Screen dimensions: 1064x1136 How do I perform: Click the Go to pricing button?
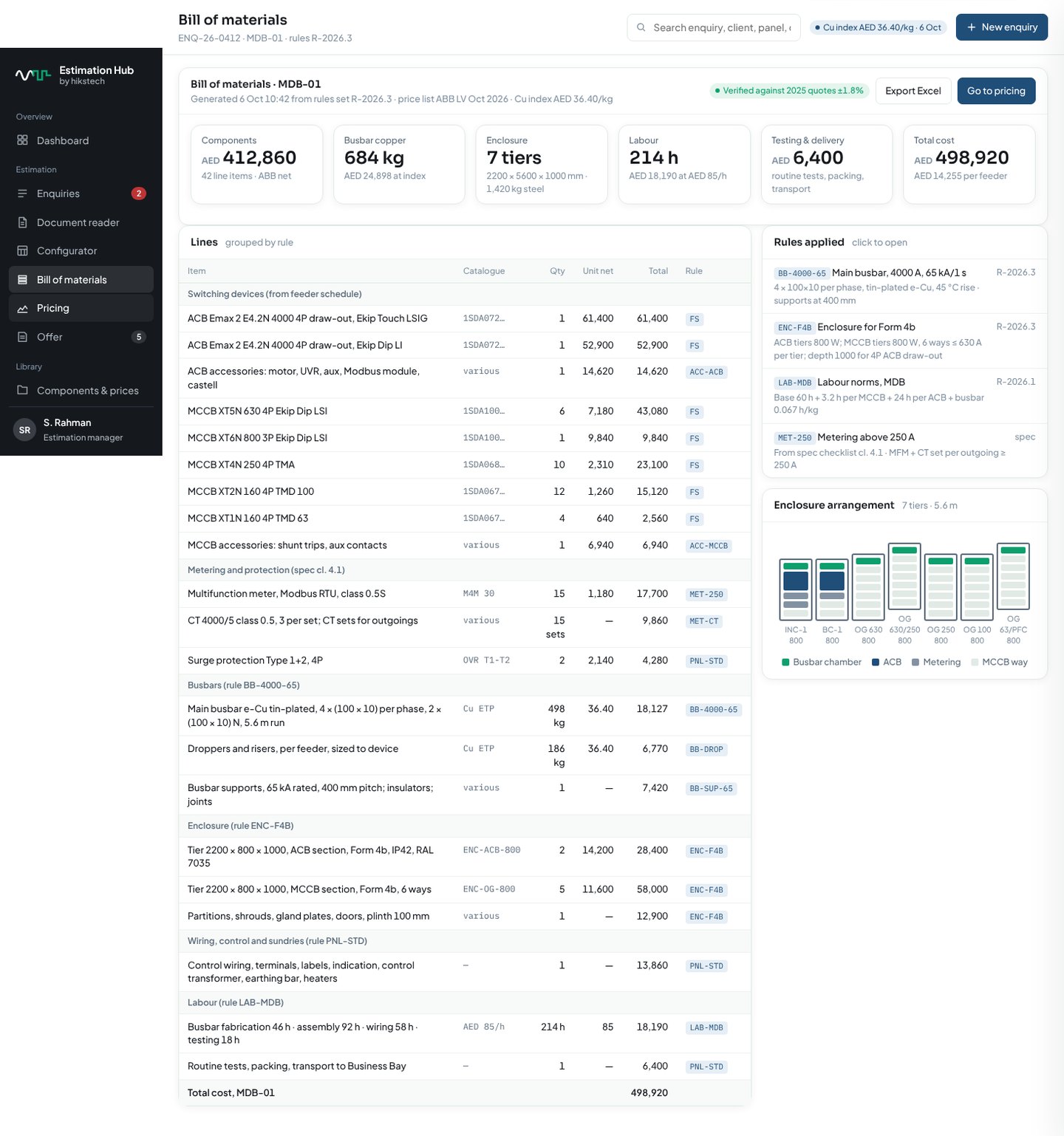click(996, 91)
